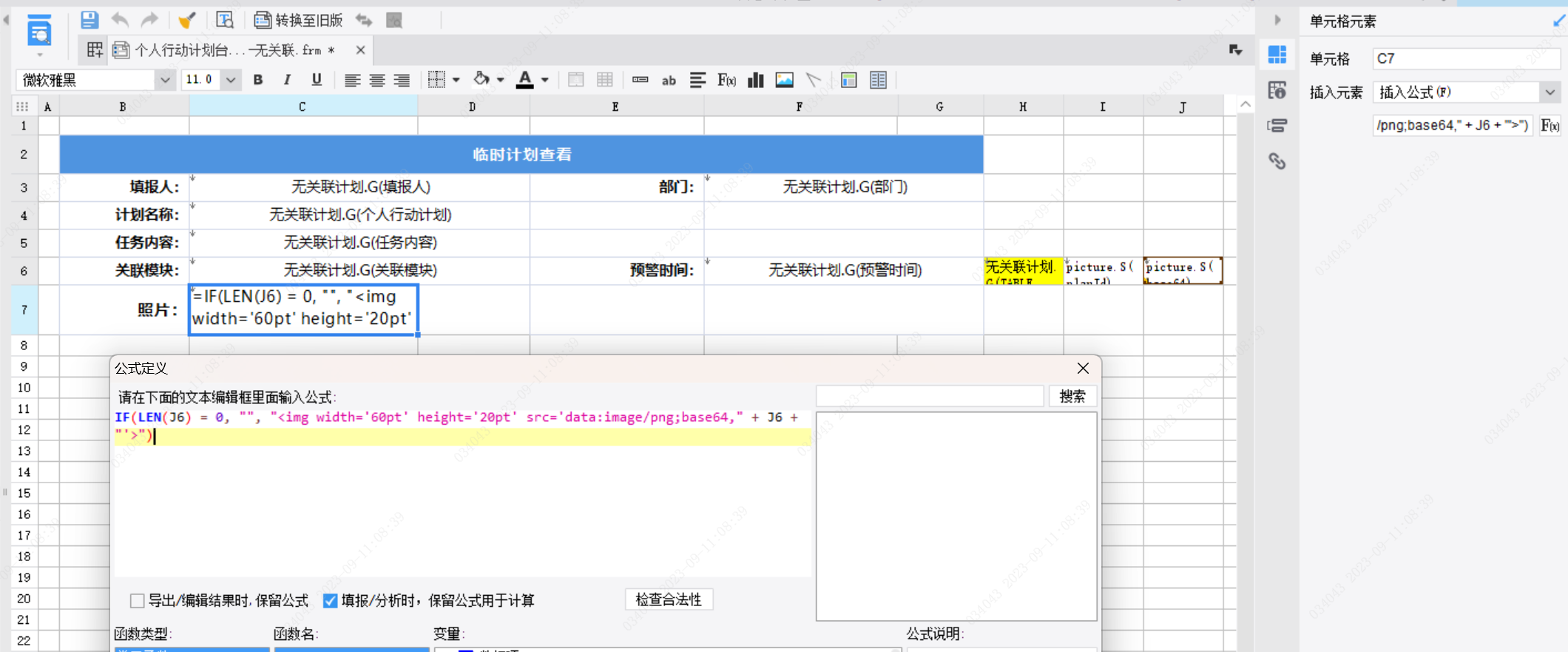Close the frm template tab
This screenshot has height=652, width=1568.
pos(360,50)
